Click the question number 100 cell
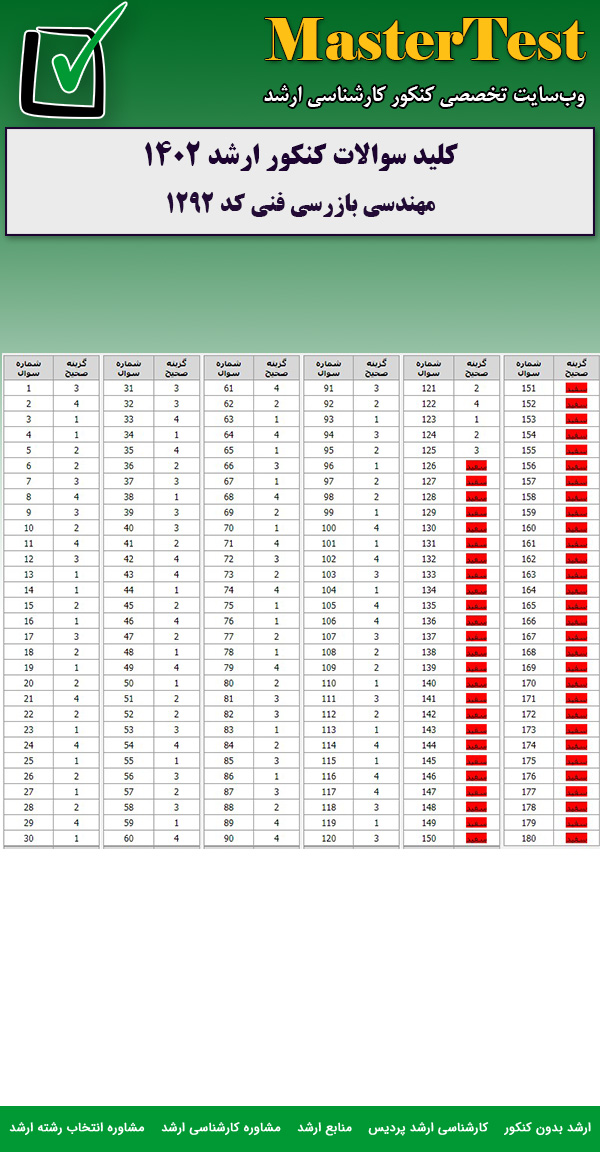 [329, 527]
